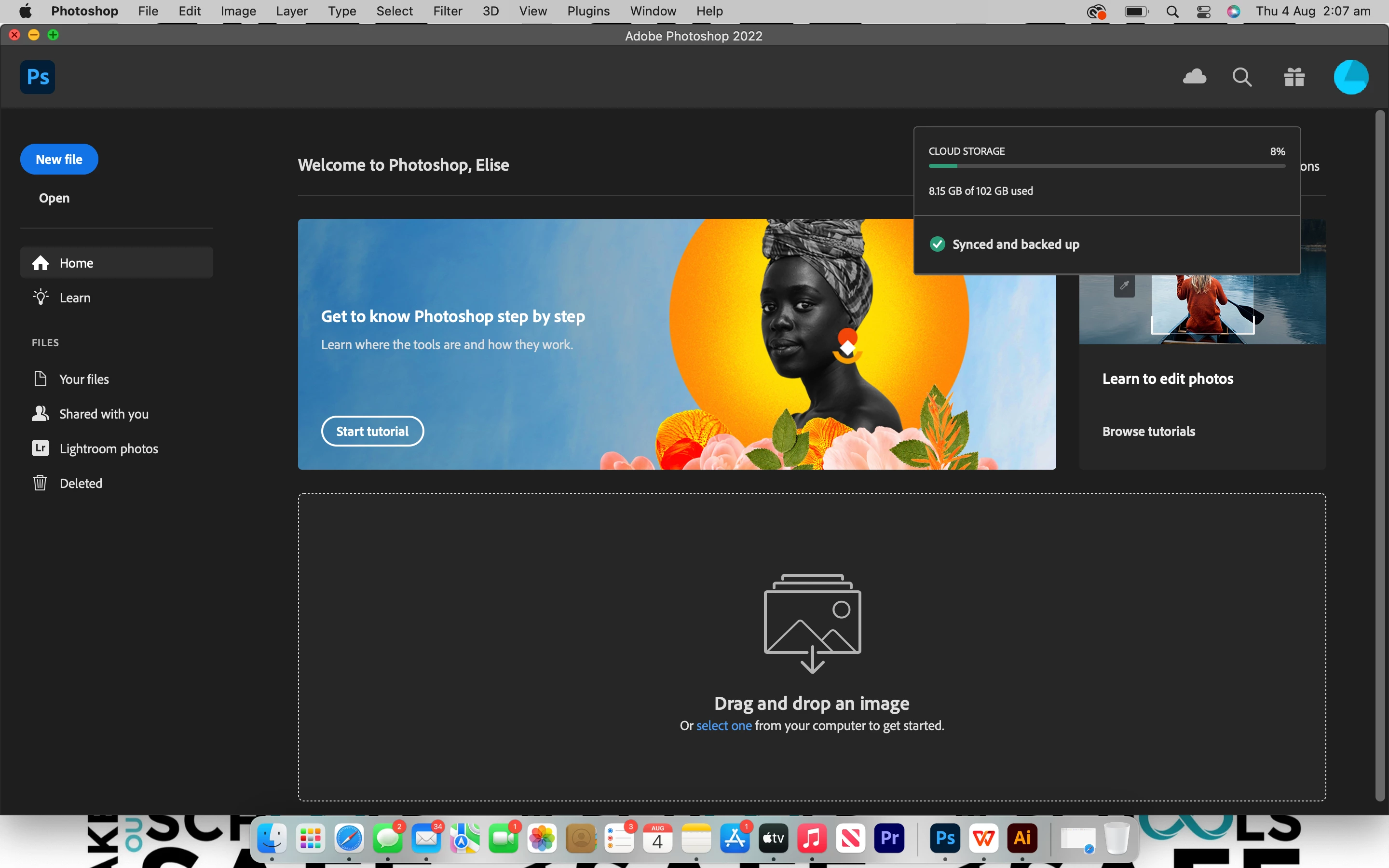Select the Home sidebar item
Image resolution: width=1389 pixels, height=868 pixels.
[x=76, y=263]
